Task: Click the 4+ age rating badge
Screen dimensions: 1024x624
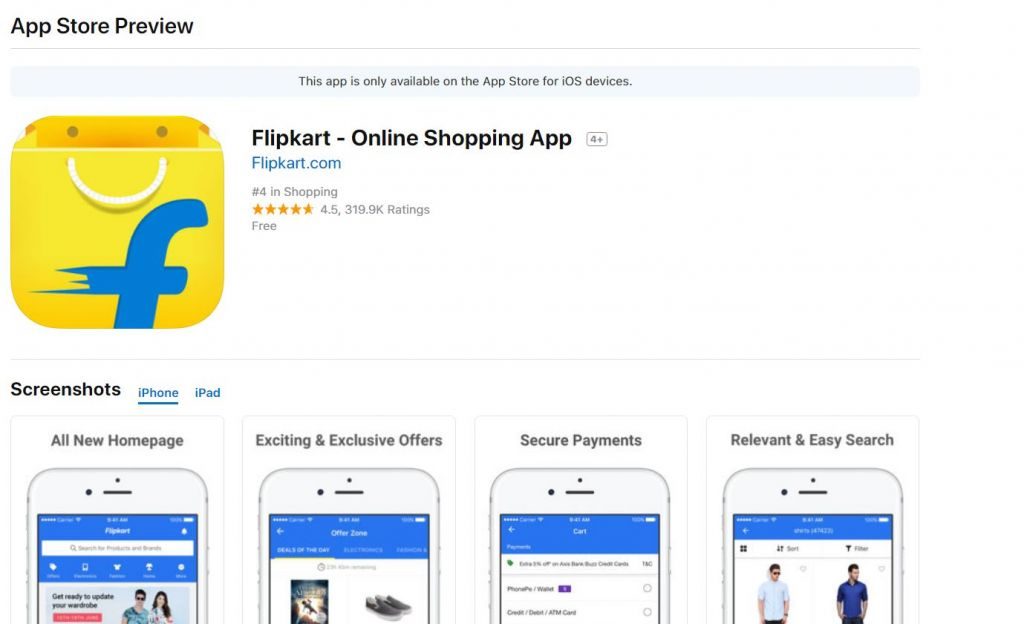Action: pos(596,139)
